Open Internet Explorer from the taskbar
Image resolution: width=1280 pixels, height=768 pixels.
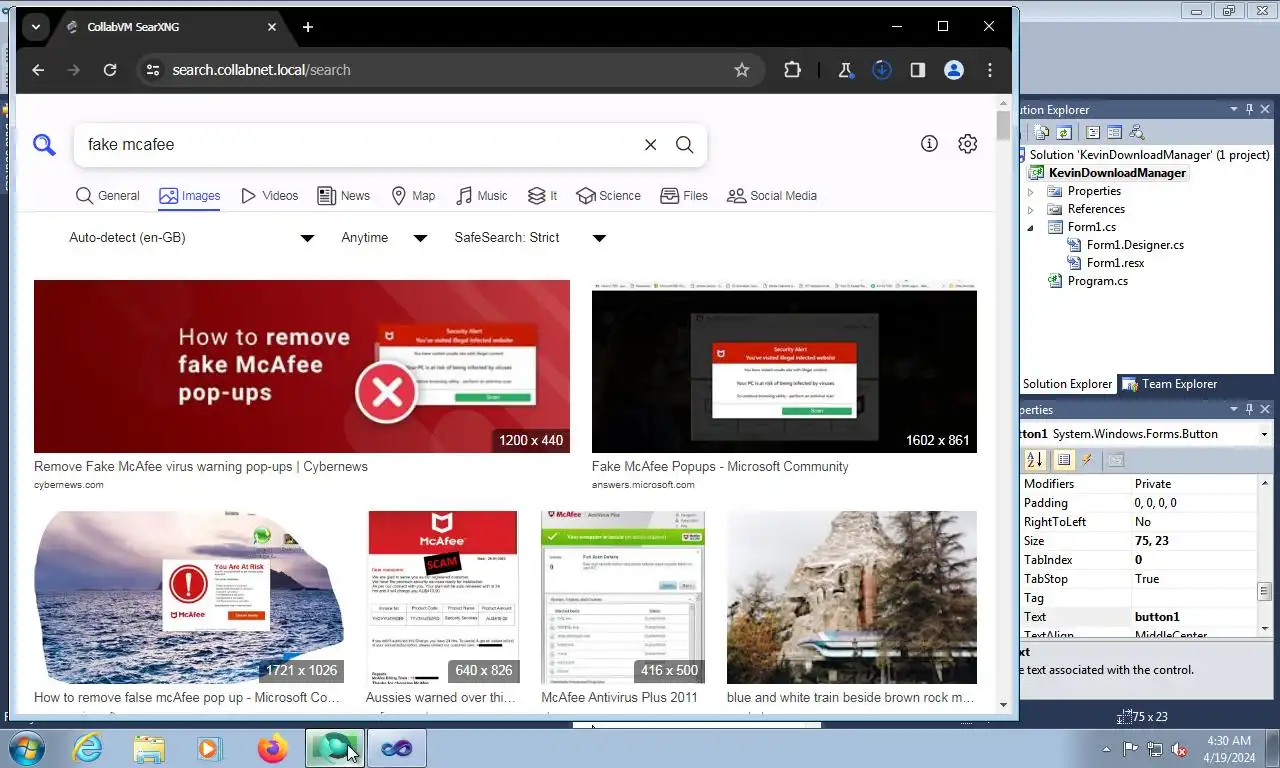click(88, 748)
